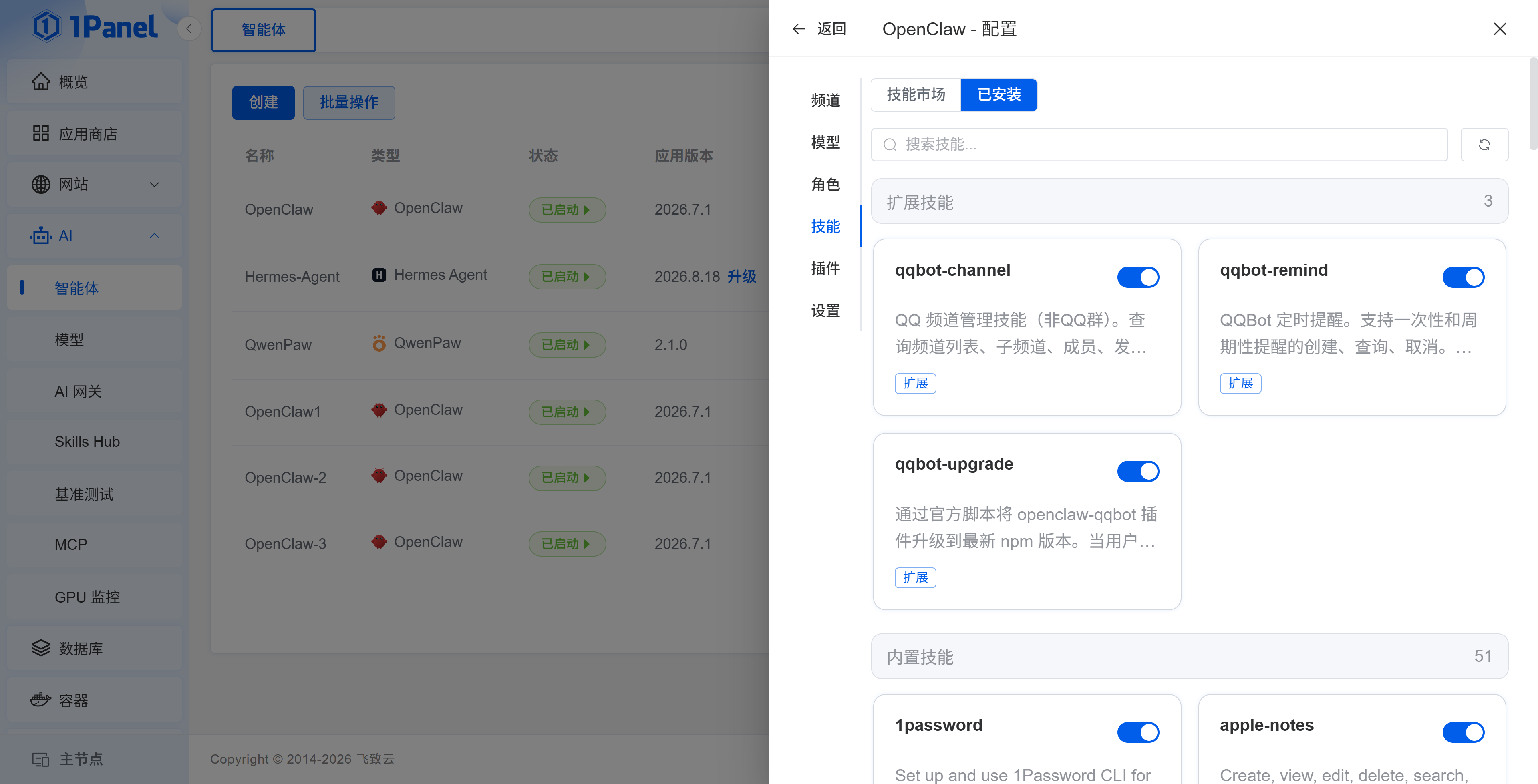Click the 数据库 layers icon
The image size is (1538, 784).
(40, 648)
